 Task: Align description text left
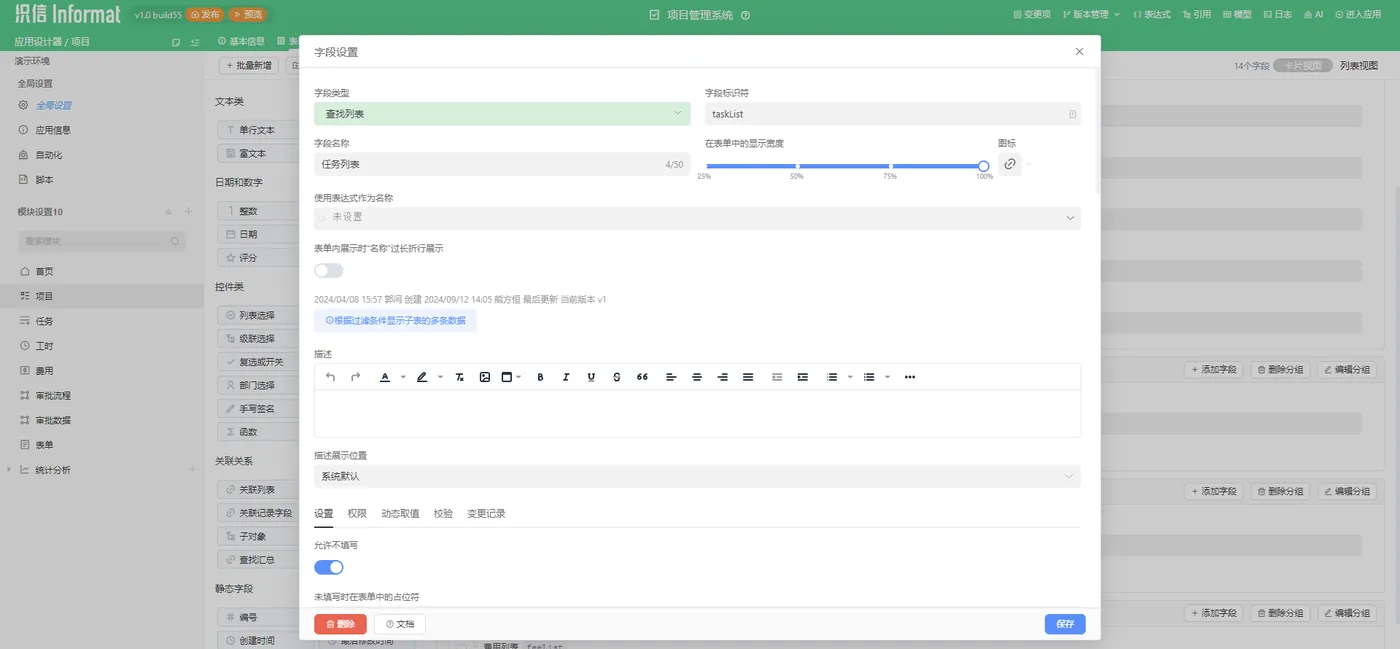tap(671, 377)
